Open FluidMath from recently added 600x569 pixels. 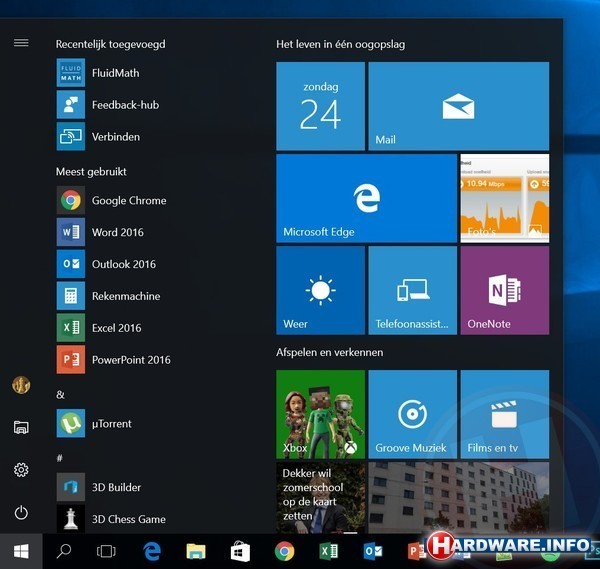click(153, 73)
